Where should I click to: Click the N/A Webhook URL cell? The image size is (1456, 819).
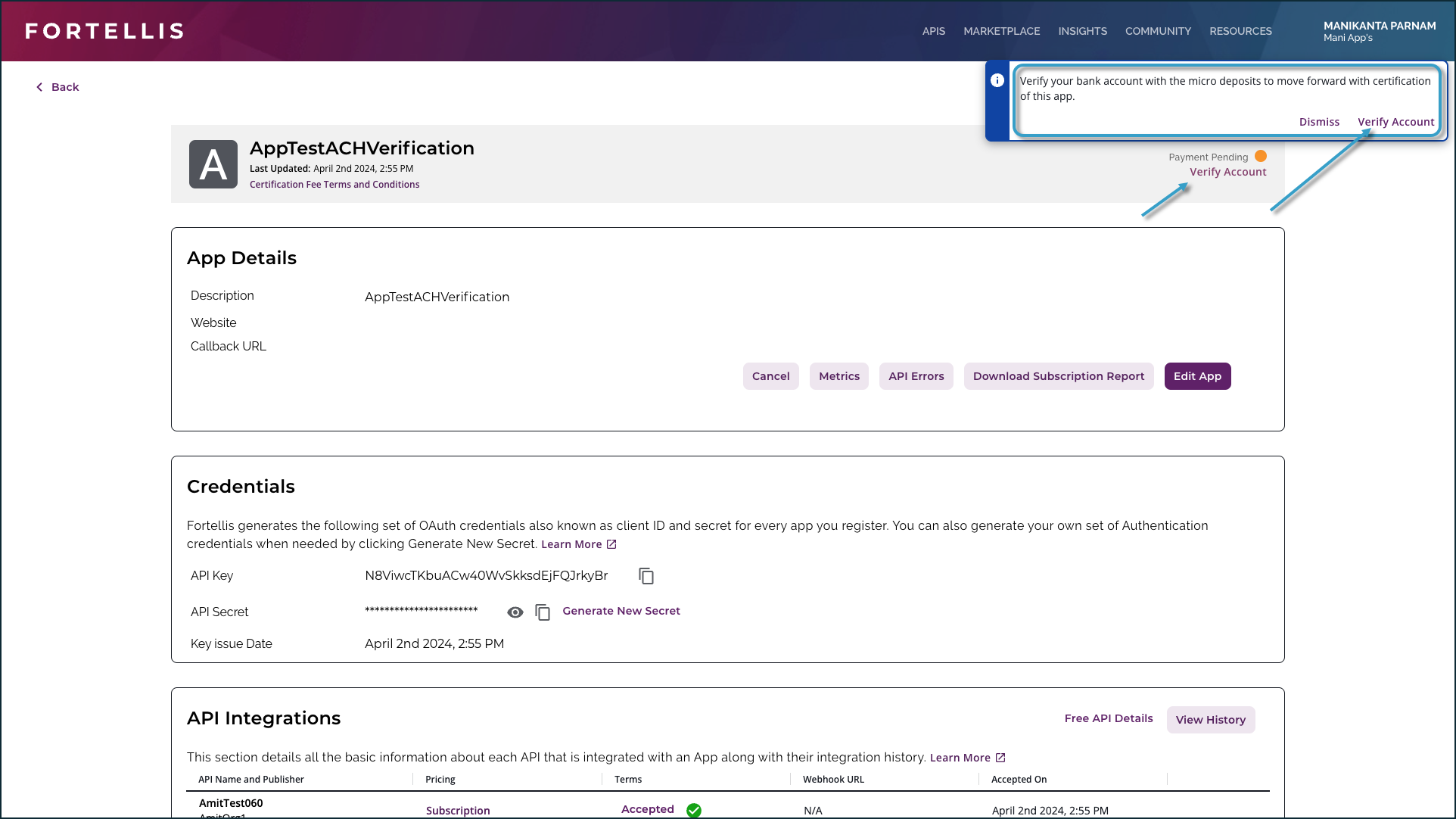(x=813, y=811)
